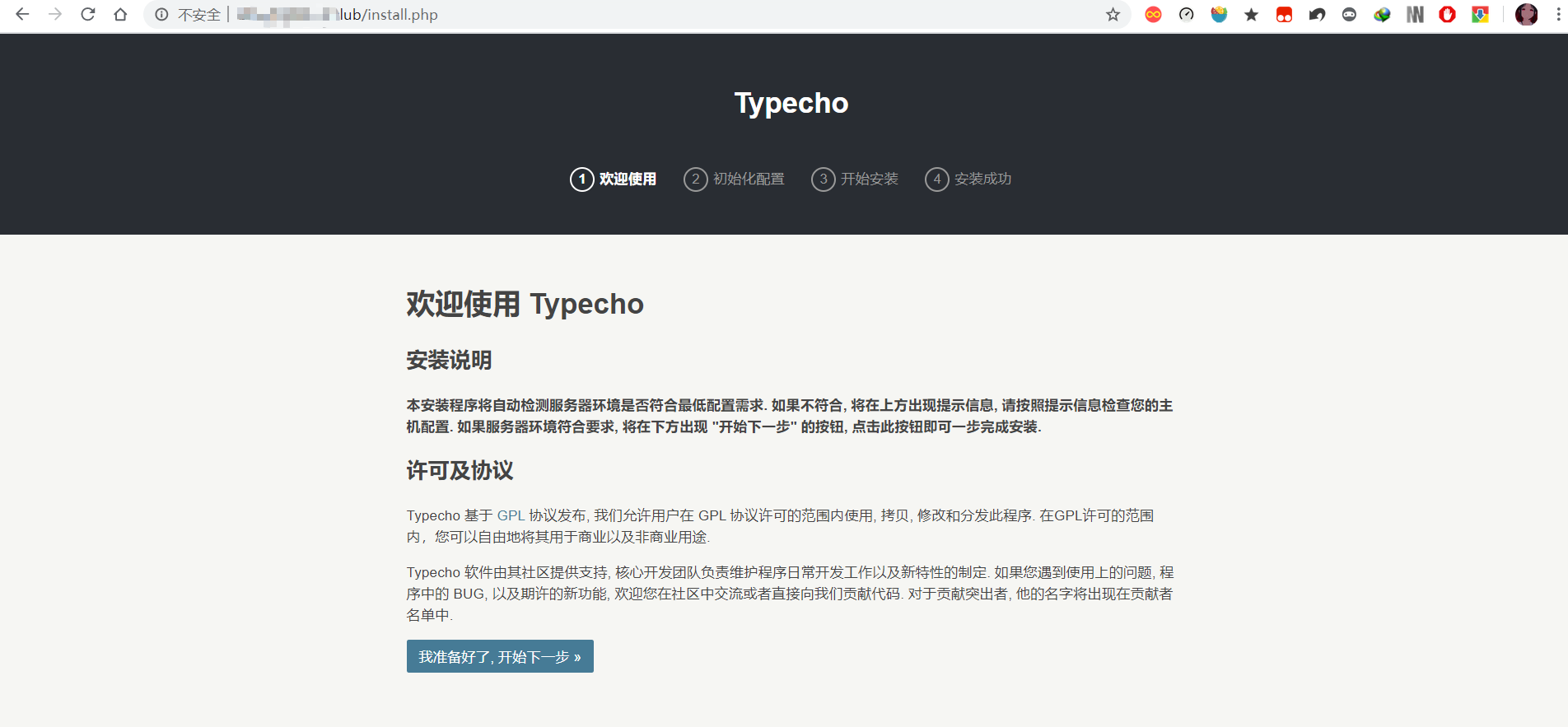This screenshot has width=1568, height=727.
Task: Open the browser profile avatar
Action: [x=1526, y=14]
